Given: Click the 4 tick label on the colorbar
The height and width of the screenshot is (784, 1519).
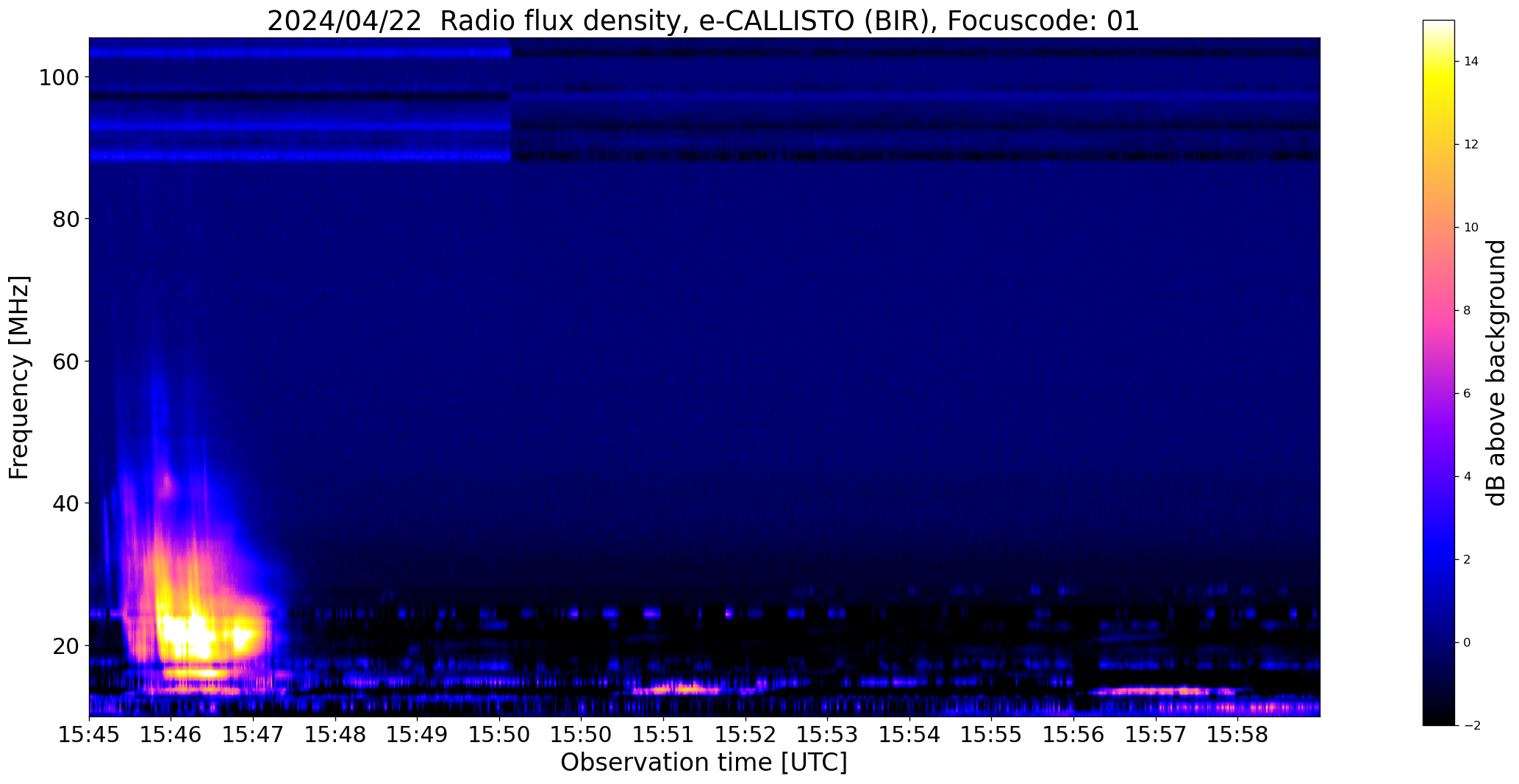Looking at the screenshot, I should 1468,477.
